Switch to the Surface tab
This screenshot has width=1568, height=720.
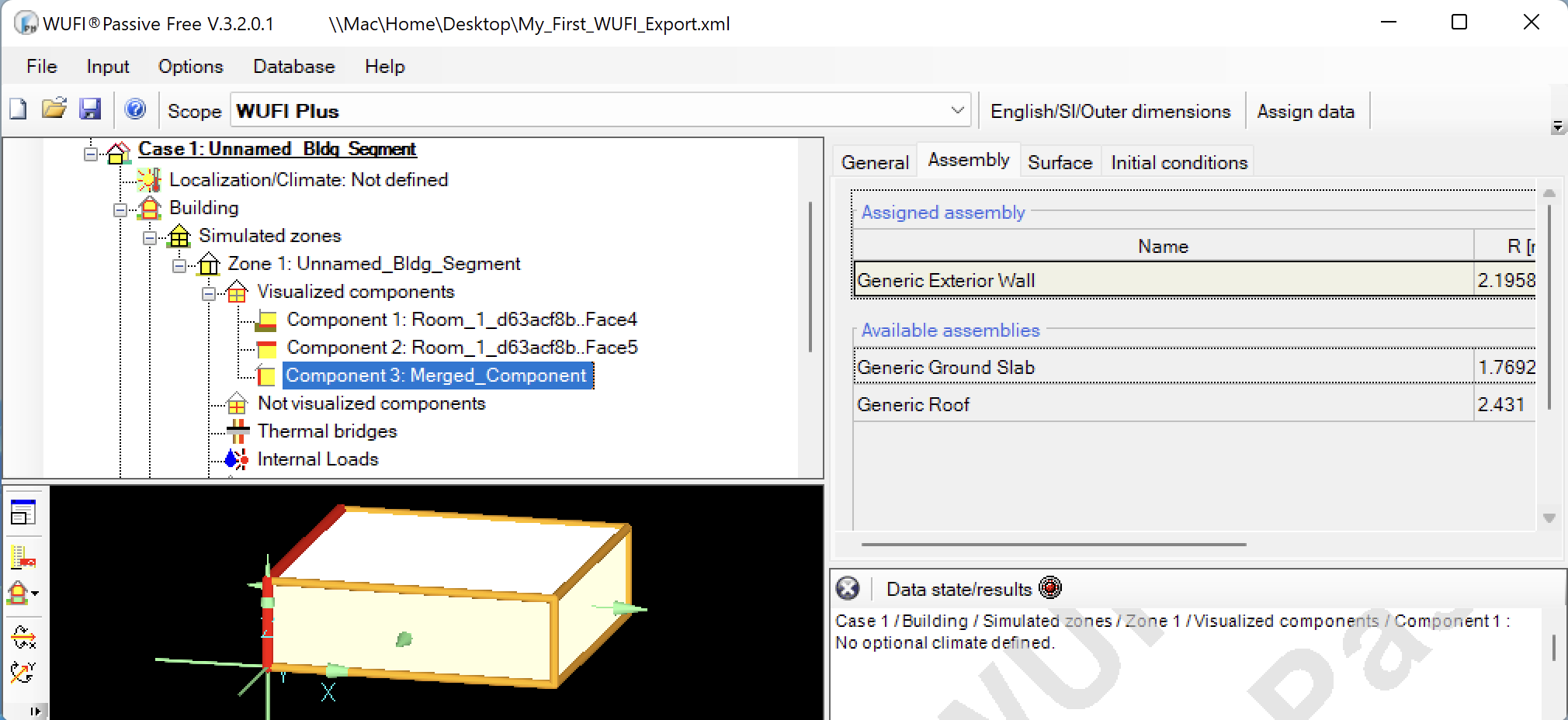tap(1059, 161)
